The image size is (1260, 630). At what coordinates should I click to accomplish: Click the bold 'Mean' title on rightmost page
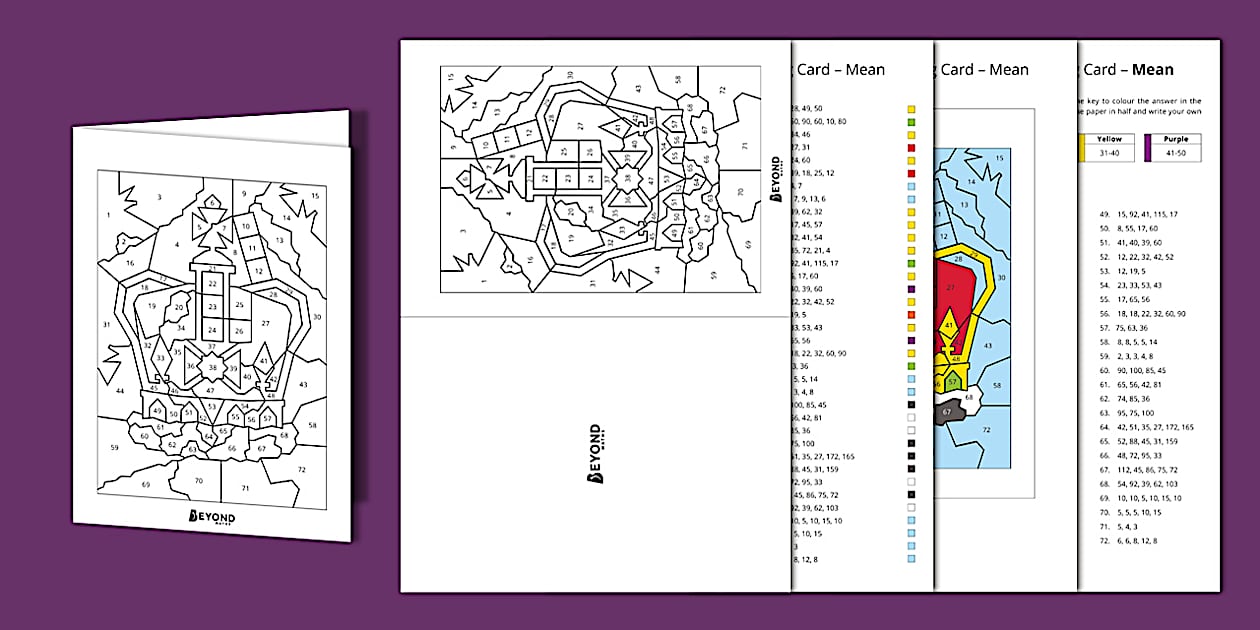click(1152, 70)
